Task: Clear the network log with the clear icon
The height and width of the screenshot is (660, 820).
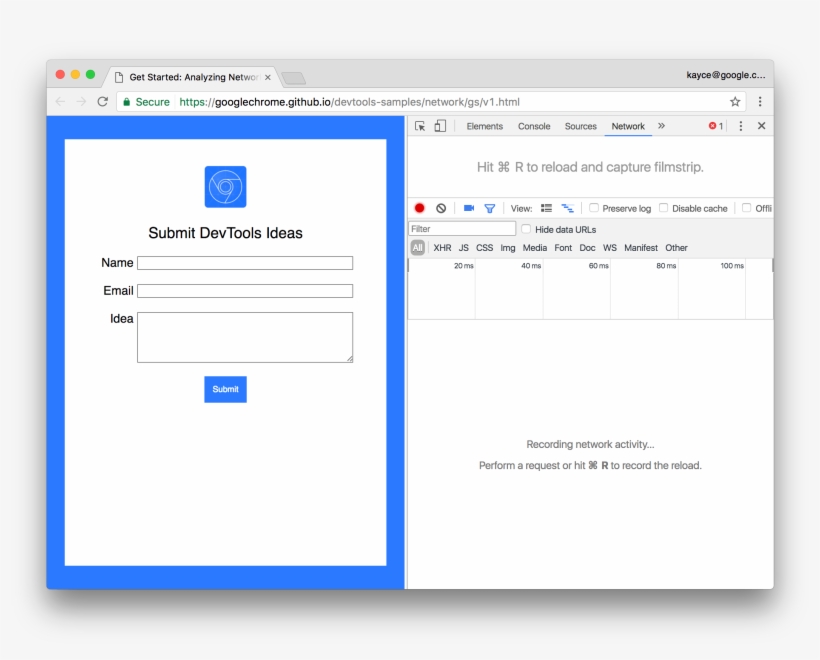Action: tap(441, 208)
